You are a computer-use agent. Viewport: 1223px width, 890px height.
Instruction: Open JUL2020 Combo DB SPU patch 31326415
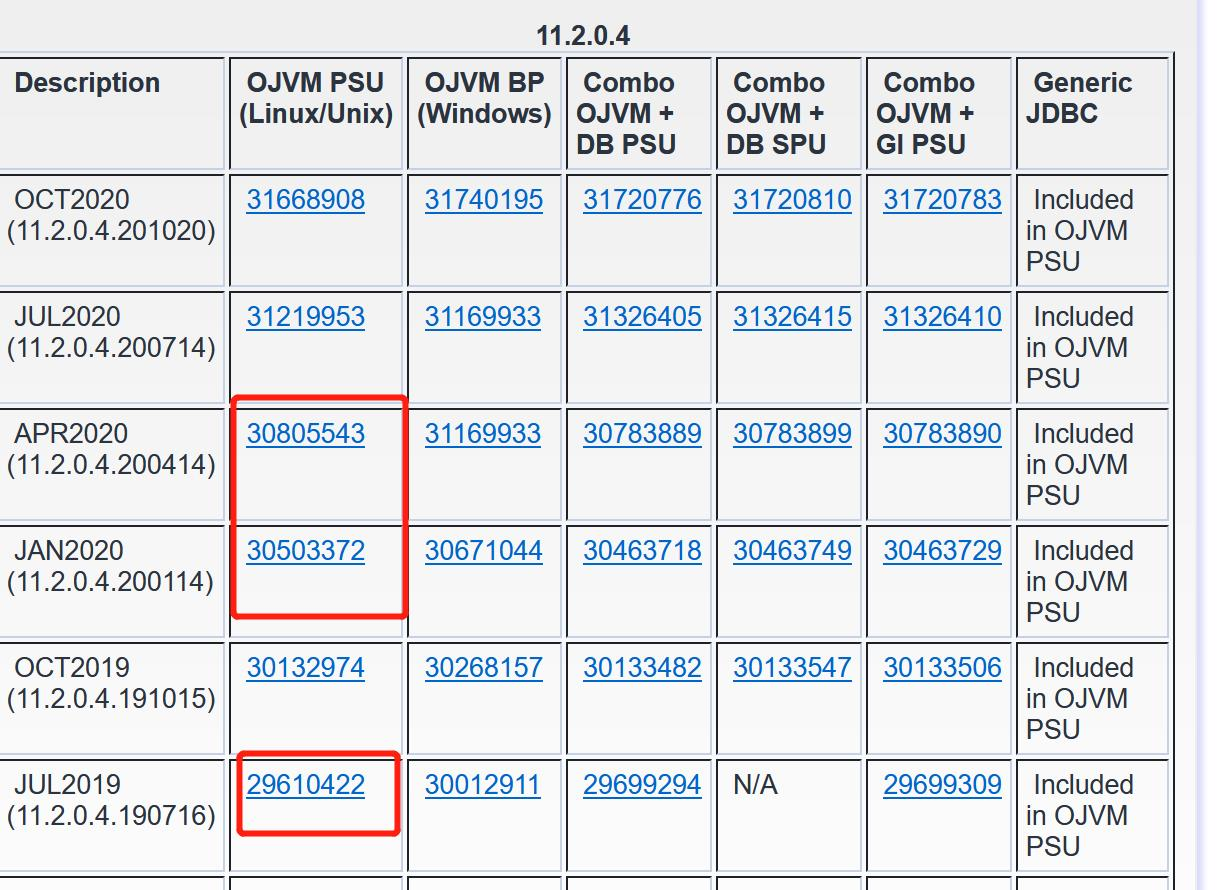[x=792, y=317]
